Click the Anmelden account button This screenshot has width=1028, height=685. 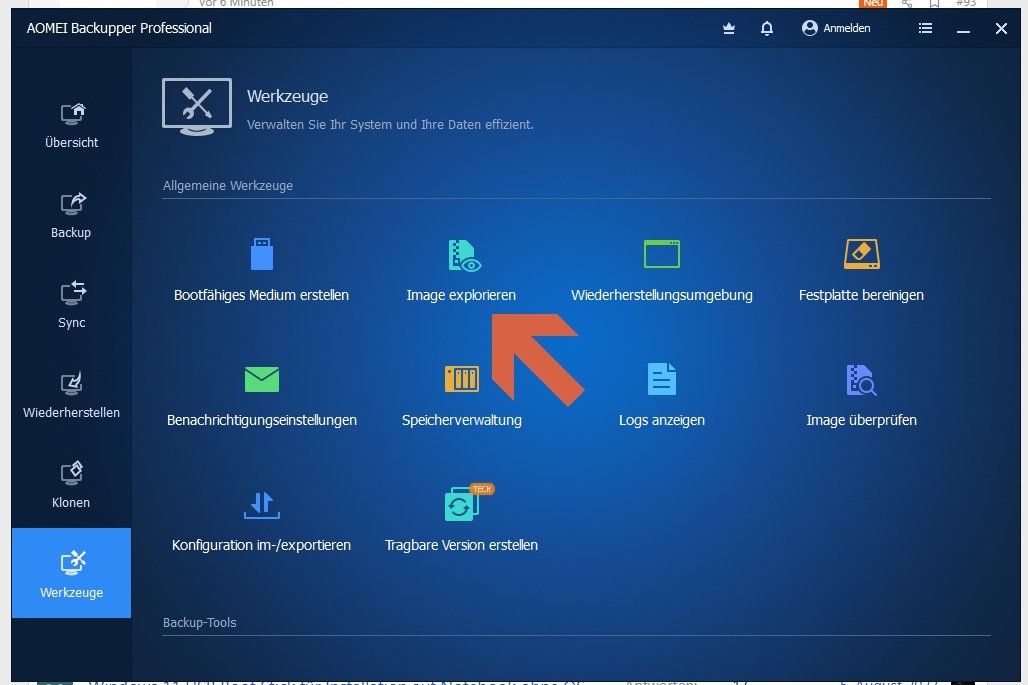837,28
